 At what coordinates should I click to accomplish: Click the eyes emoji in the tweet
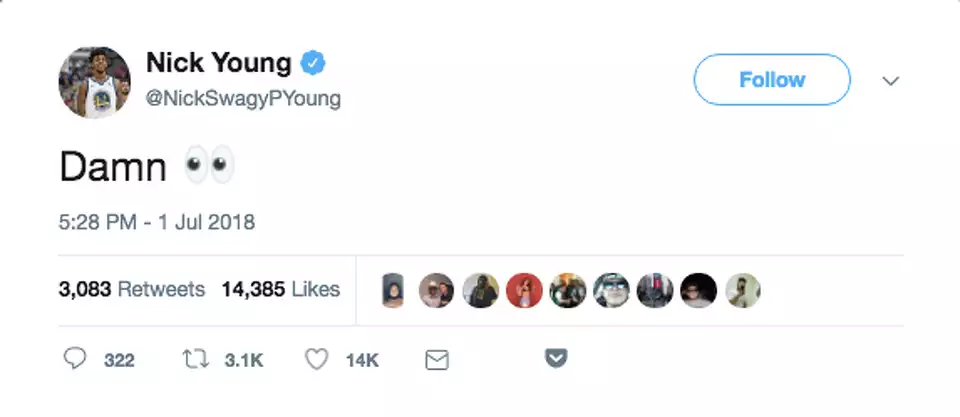[x=209, y=165]
